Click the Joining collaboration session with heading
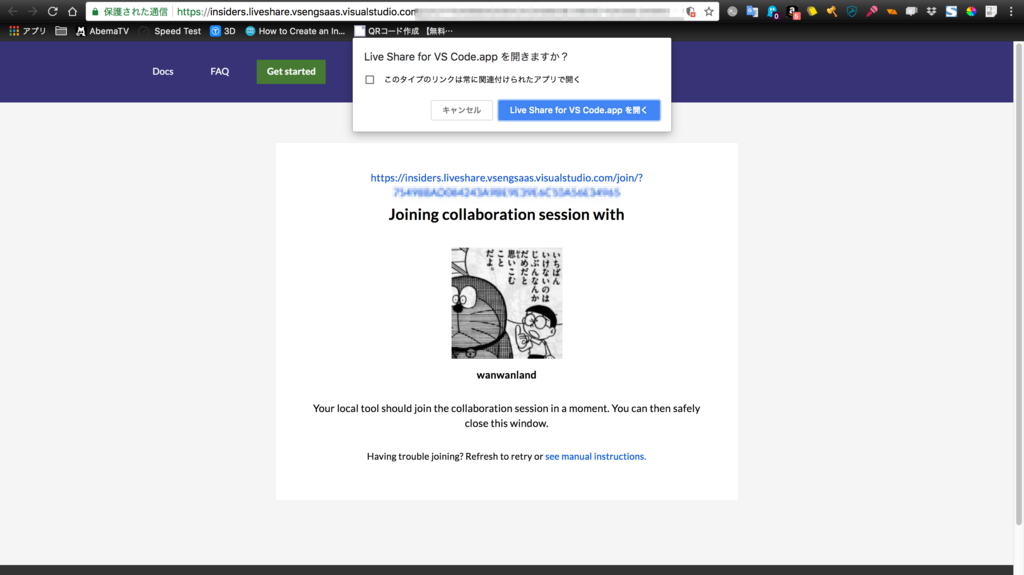Image resolution: width=1024 pixels, height=575 pixels. point(507,214)
